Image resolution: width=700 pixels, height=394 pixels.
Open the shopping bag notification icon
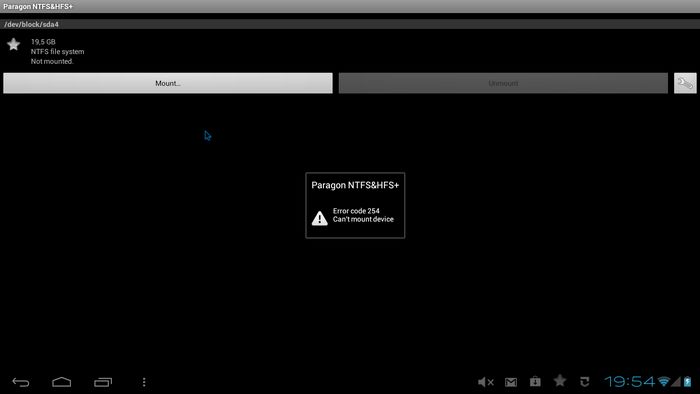click(535, 382)
